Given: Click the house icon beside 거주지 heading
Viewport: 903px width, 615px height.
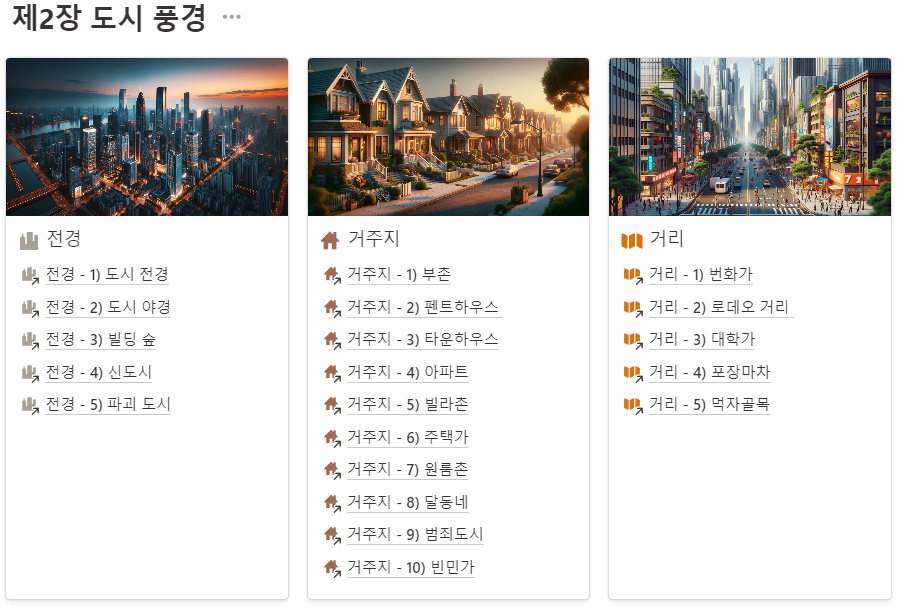Looking at the screenshot, I should point(330,240).
